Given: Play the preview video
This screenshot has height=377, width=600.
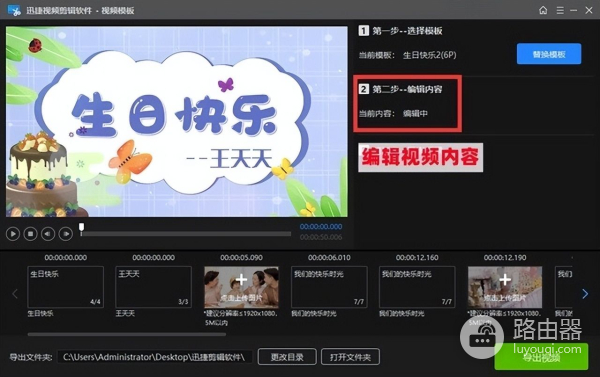Looking at the screenshot, I should (x=13, y=233).
